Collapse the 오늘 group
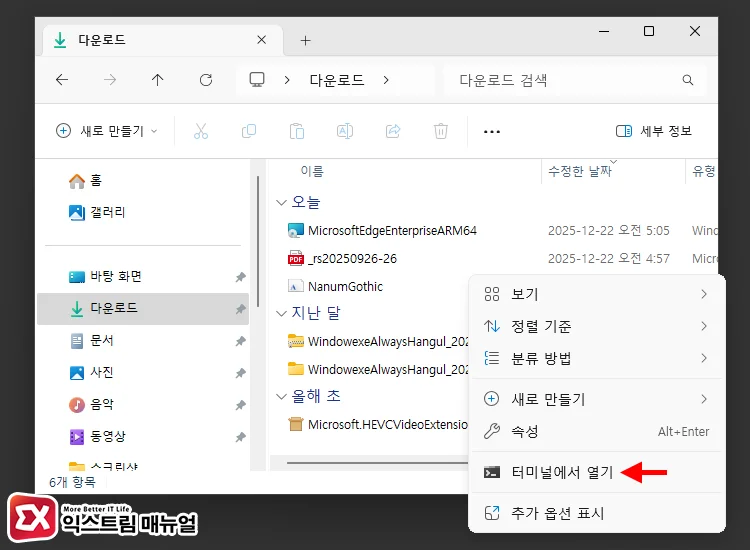The image size is (750, 550). 281,203
